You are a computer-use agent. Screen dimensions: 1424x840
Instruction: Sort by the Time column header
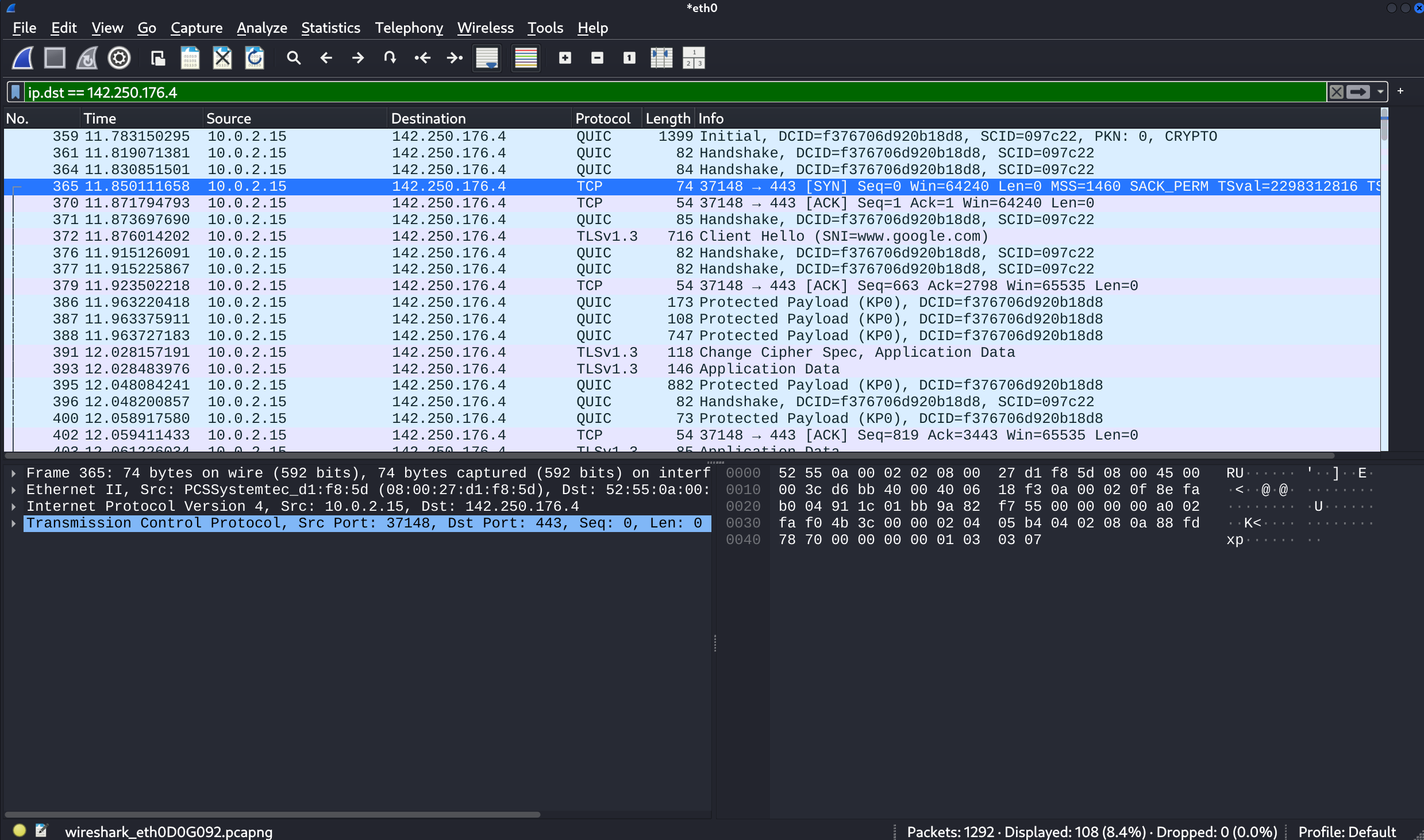click(x=141, y=118)
